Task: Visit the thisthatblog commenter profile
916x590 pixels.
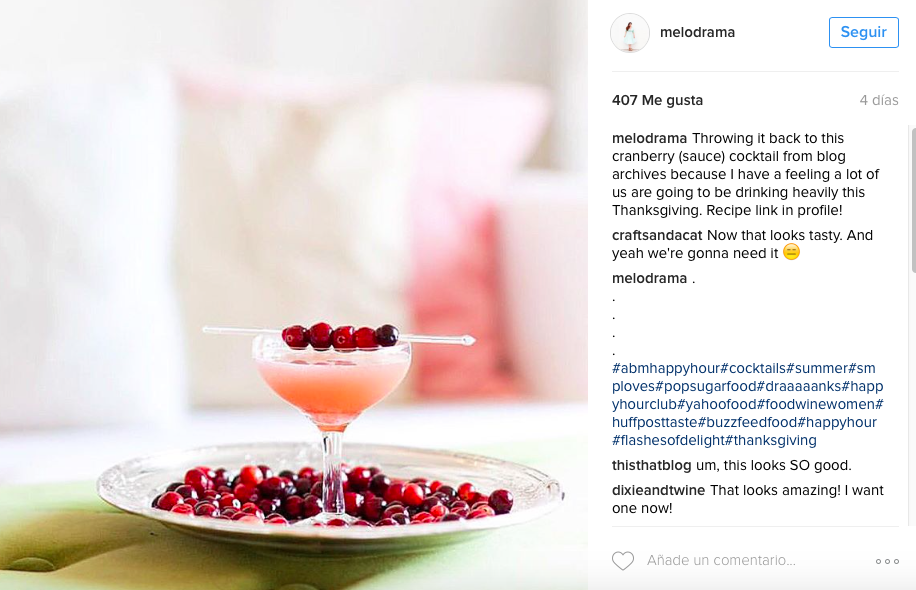Action: [x=651, y=465]
